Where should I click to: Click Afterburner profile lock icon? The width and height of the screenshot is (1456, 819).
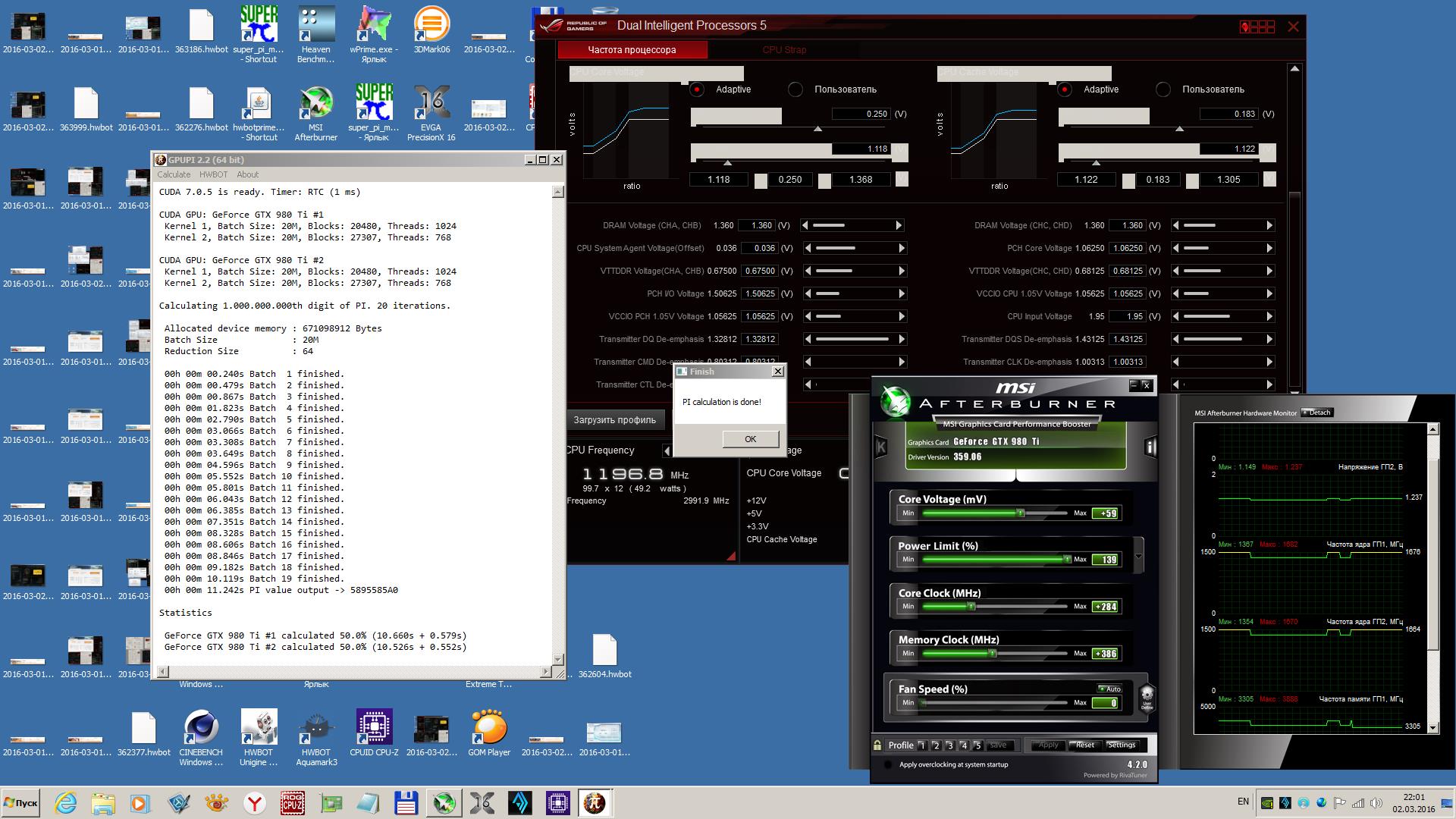tap(877, 745)
